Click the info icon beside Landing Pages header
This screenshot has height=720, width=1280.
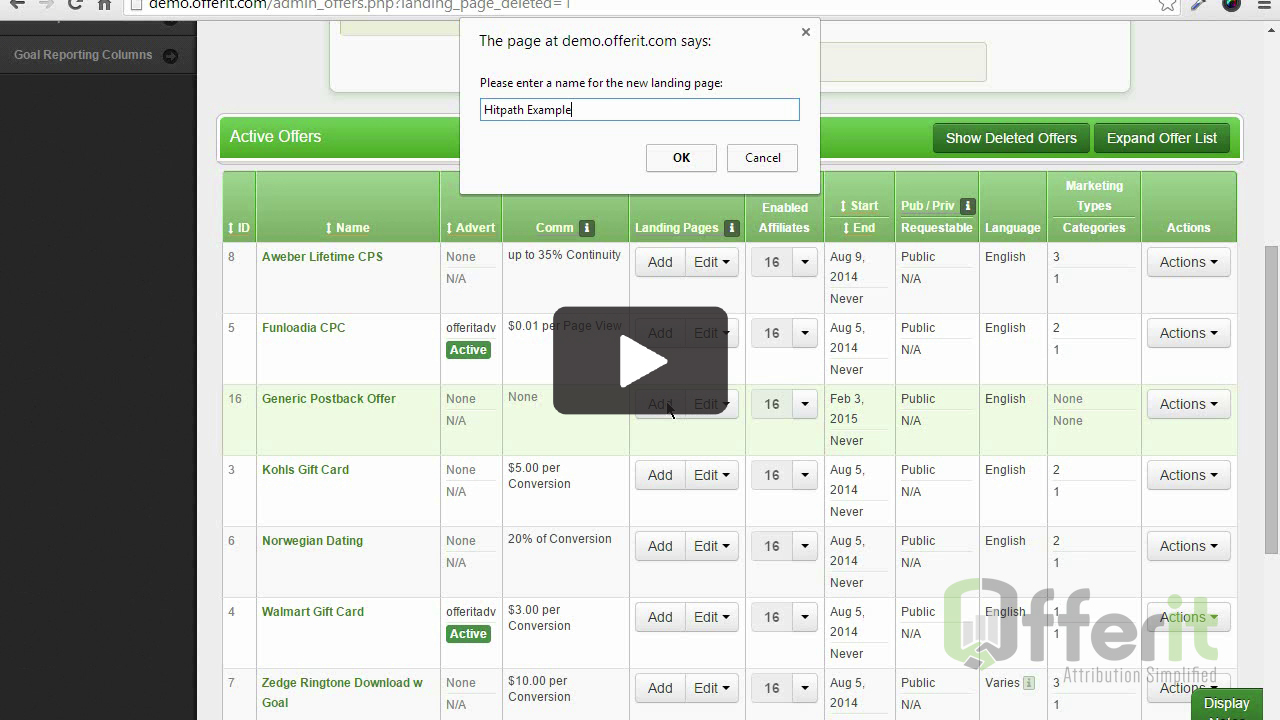[731, 228]
